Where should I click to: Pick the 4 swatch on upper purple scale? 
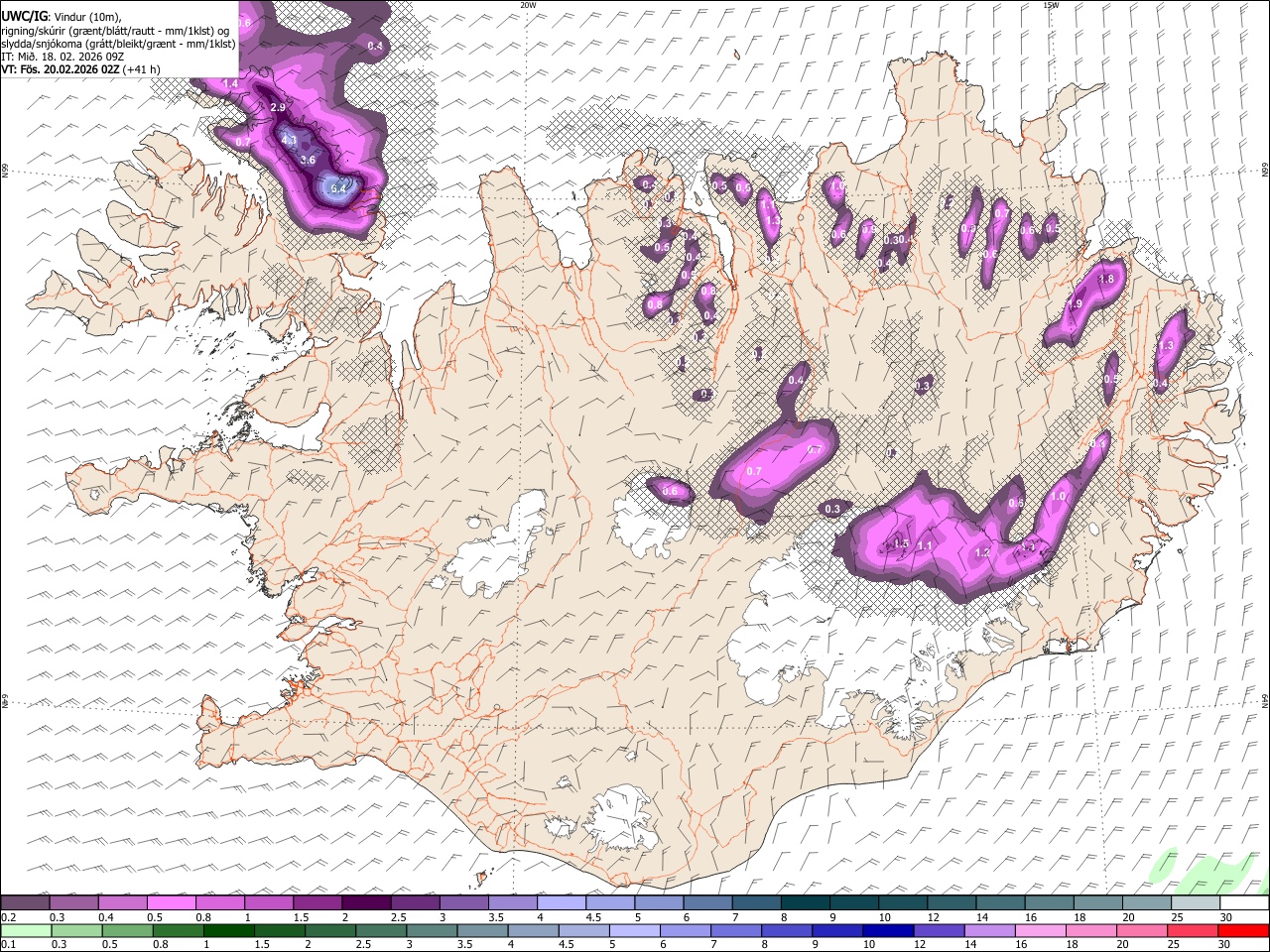click(562, 902)
